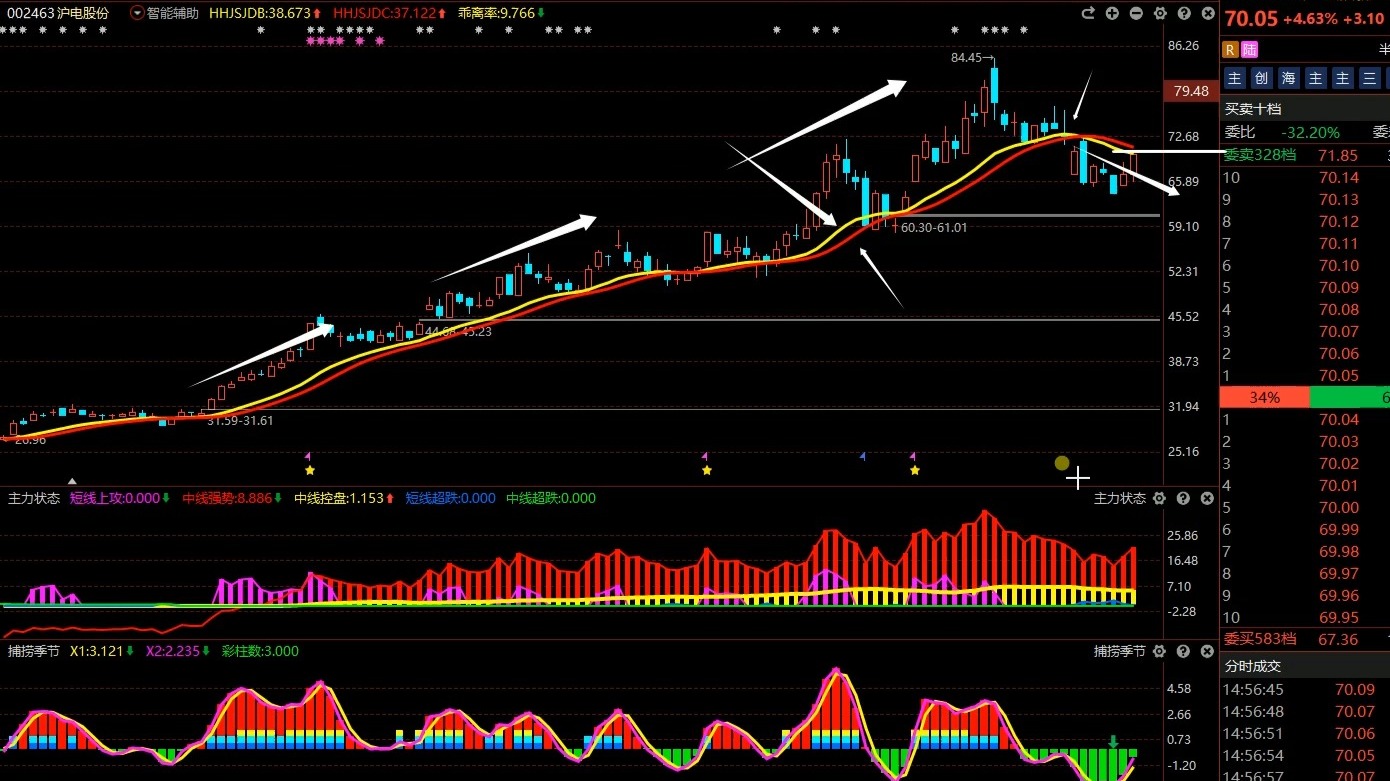Click the 002463 沪电股份 stock title
The width and height of the screenshot is (1390, 781).
click(58, 13)
